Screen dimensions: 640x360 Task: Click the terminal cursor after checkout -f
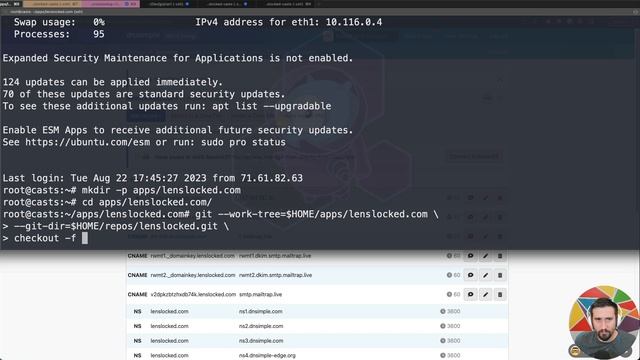(x=84, y=238)
